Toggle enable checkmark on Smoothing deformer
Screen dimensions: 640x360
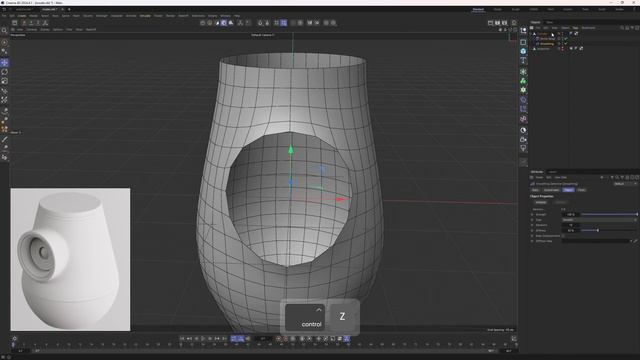pos(566,44)
